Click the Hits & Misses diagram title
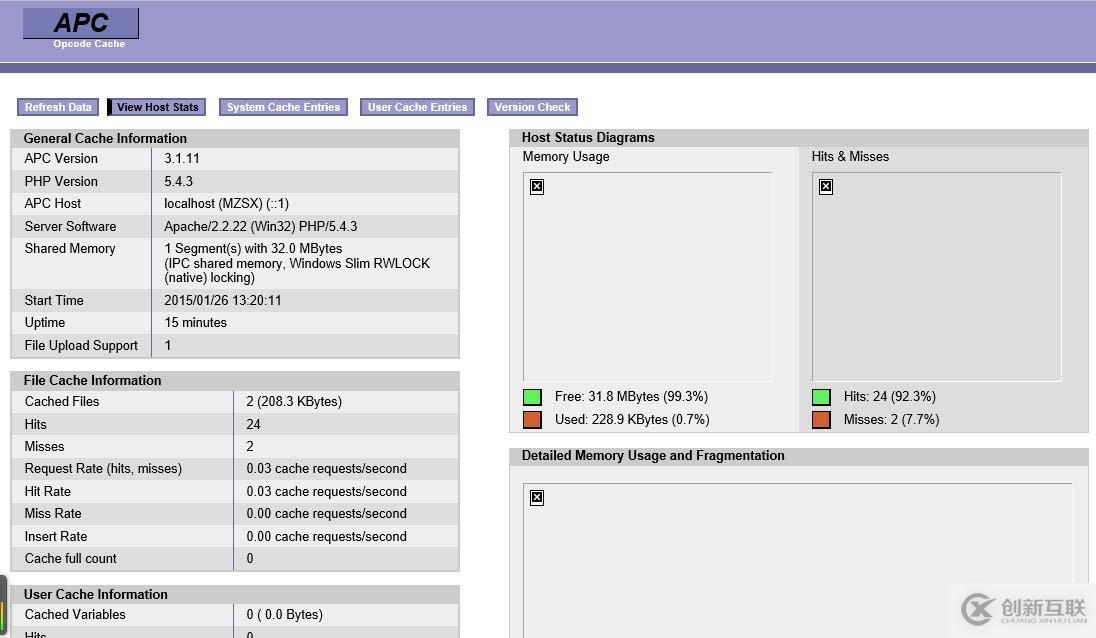Screen dimensions: 1096x638 click(850, 157)
